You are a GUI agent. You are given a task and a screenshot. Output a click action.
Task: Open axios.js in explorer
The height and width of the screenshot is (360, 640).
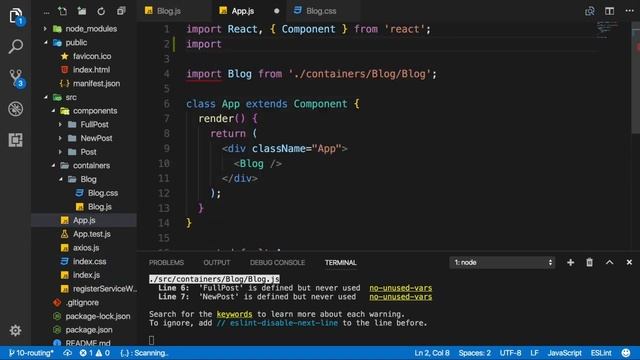click(x=84, y=247)
